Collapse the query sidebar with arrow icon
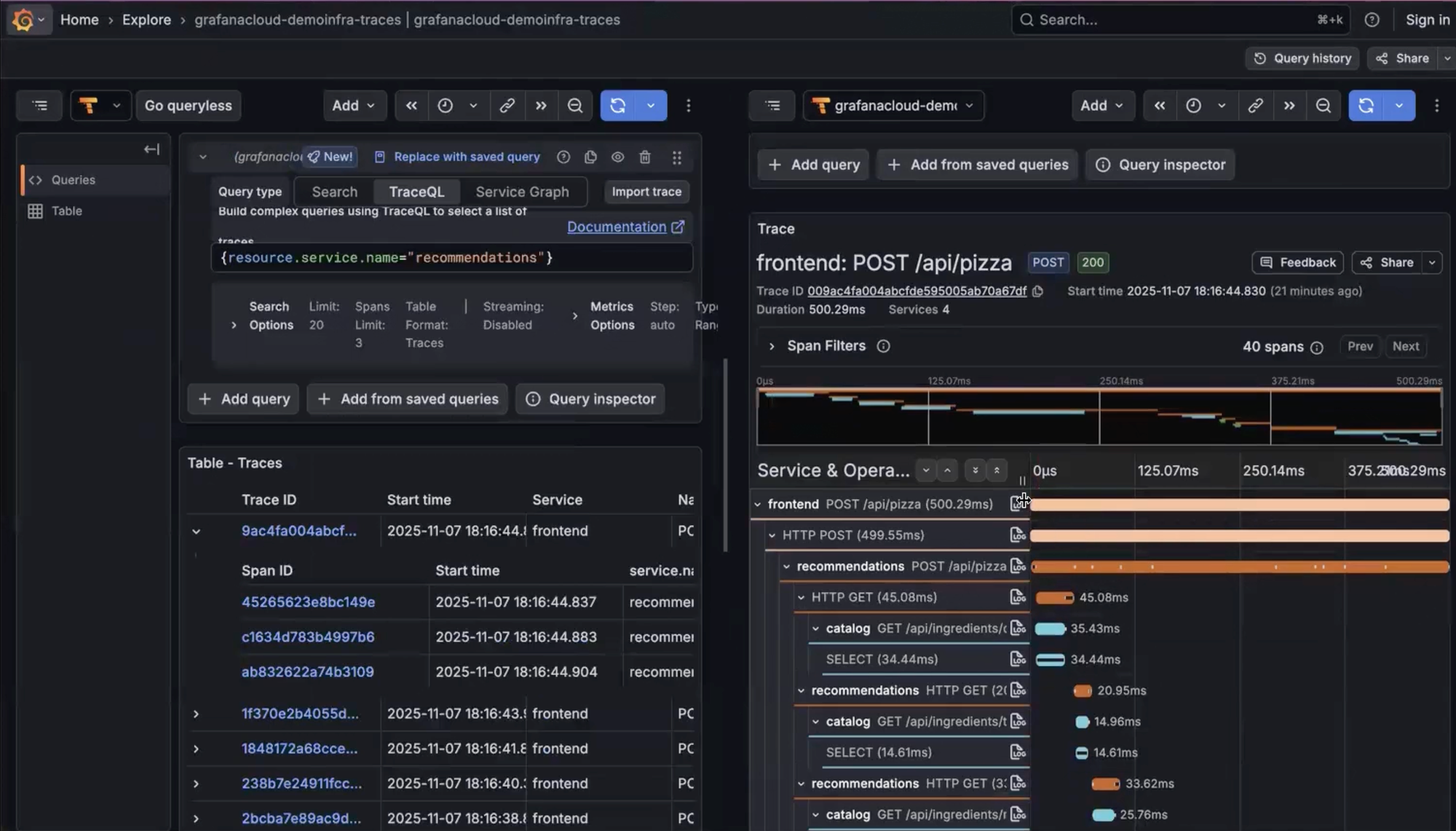The width and height of the screenshot is (1456, 831). click(151, 149)
